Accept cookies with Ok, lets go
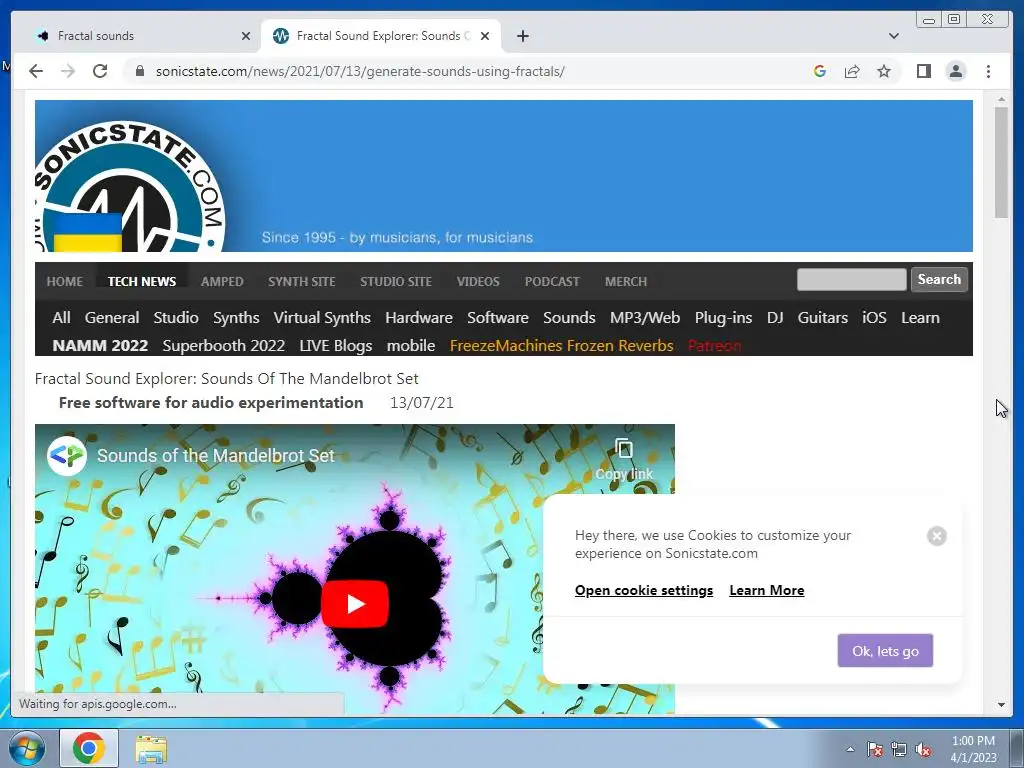 (x=885, y=650)
